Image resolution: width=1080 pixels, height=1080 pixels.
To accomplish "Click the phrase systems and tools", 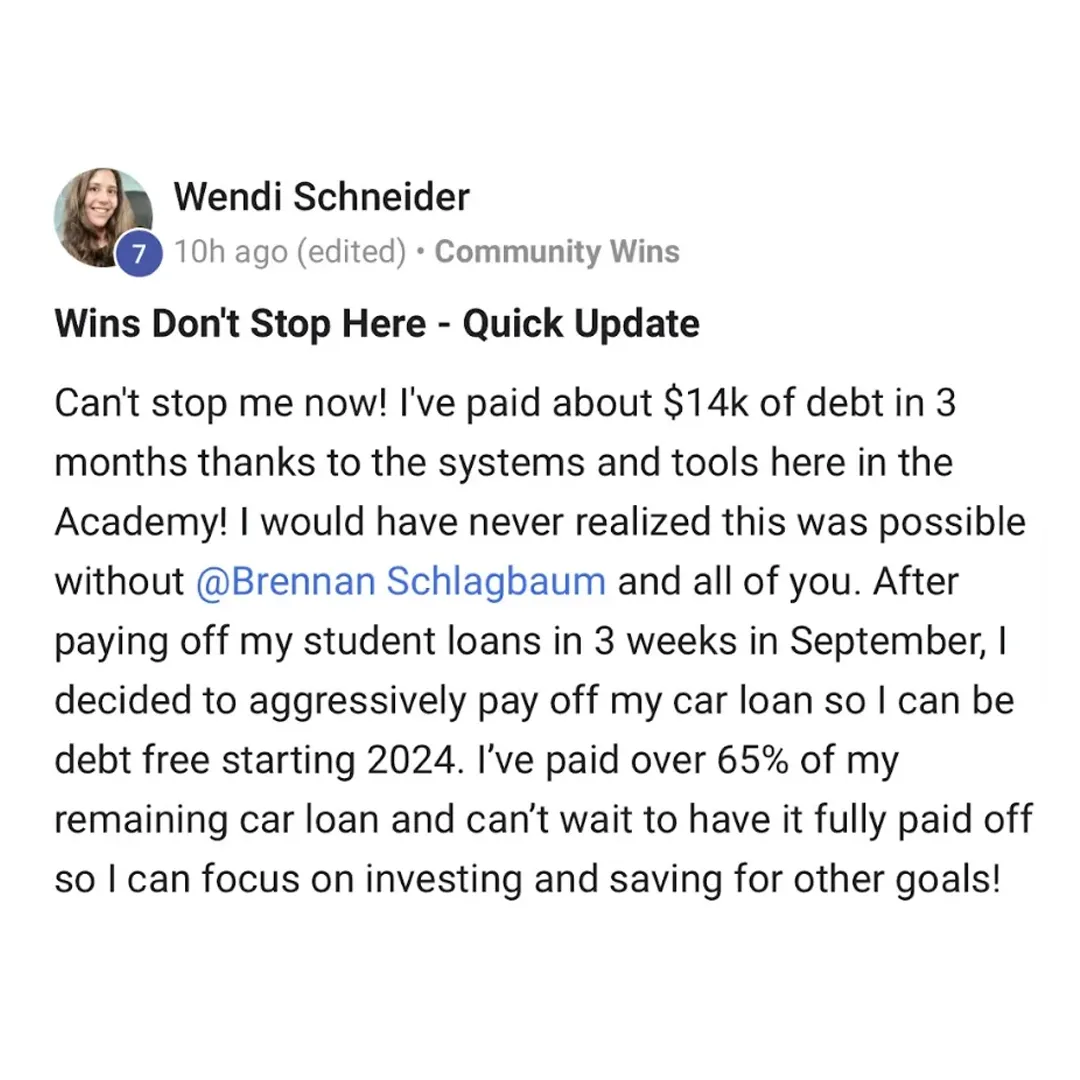I will click(591, 462).
